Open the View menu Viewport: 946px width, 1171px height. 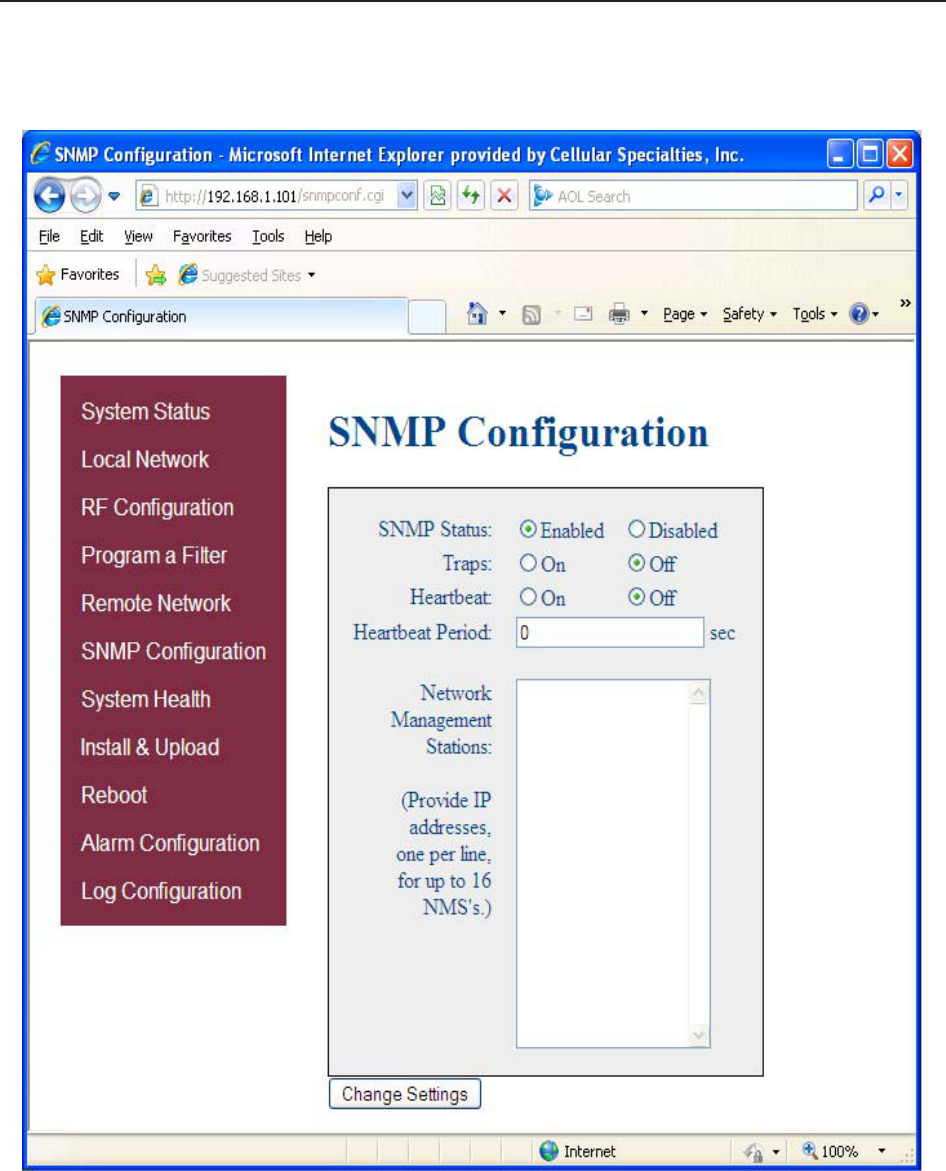(138, 237)
